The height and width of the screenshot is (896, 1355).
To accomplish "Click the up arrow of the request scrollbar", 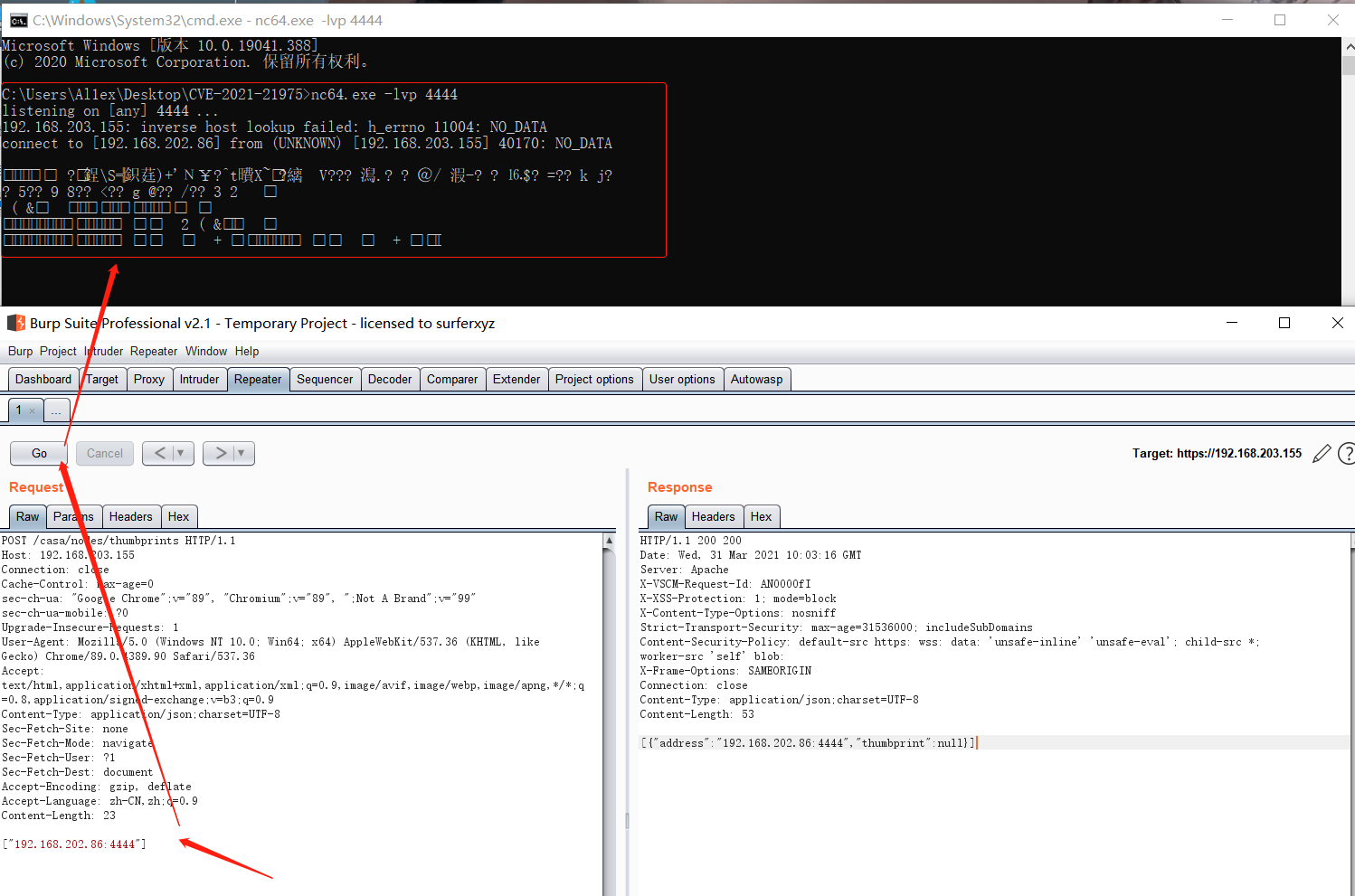I will coord(609,541).
